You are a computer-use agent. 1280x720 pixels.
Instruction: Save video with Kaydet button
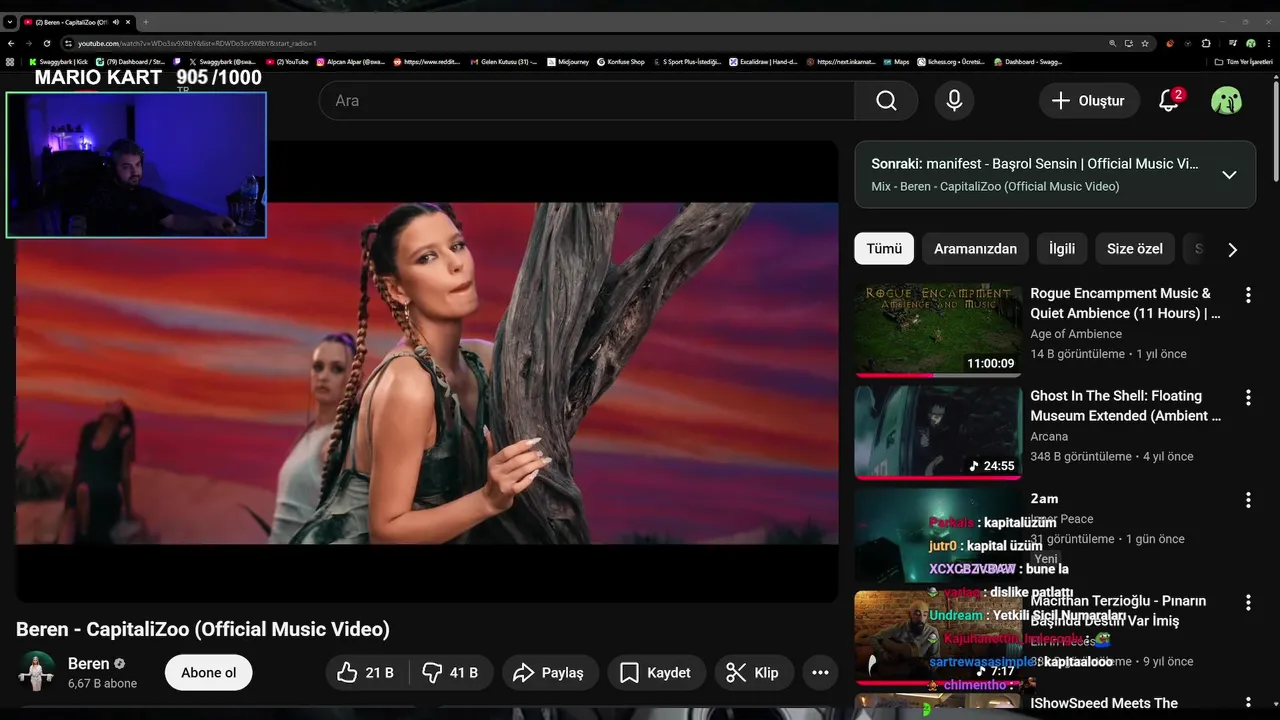coord(656,673)
